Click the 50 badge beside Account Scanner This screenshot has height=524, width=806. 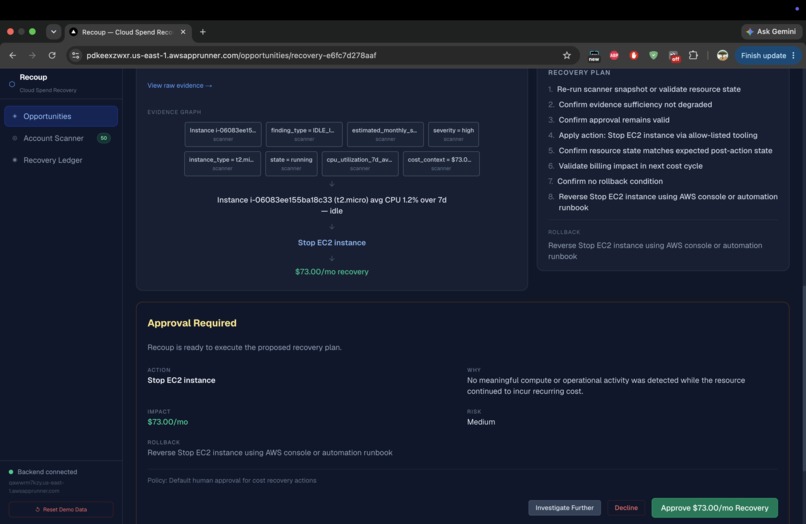103,138
